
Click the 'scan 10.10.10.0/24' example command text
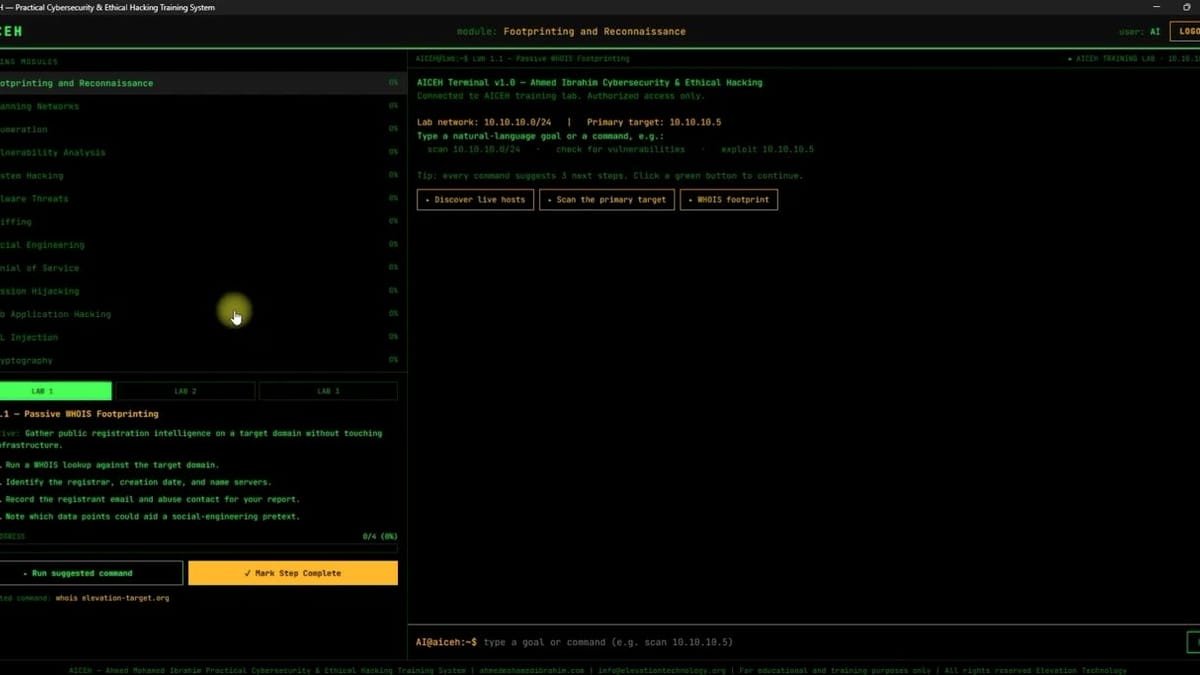point(473,149)
